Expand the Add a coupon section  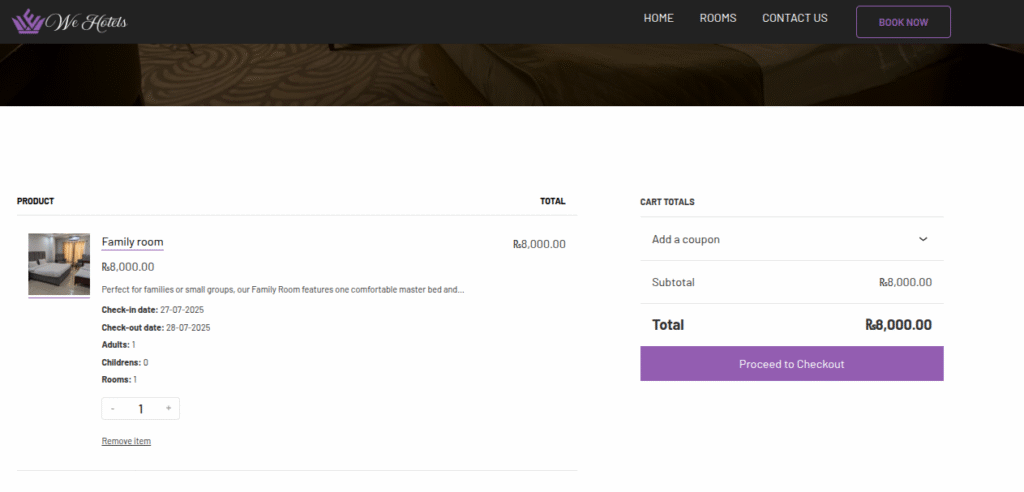(x=686, y=239)
